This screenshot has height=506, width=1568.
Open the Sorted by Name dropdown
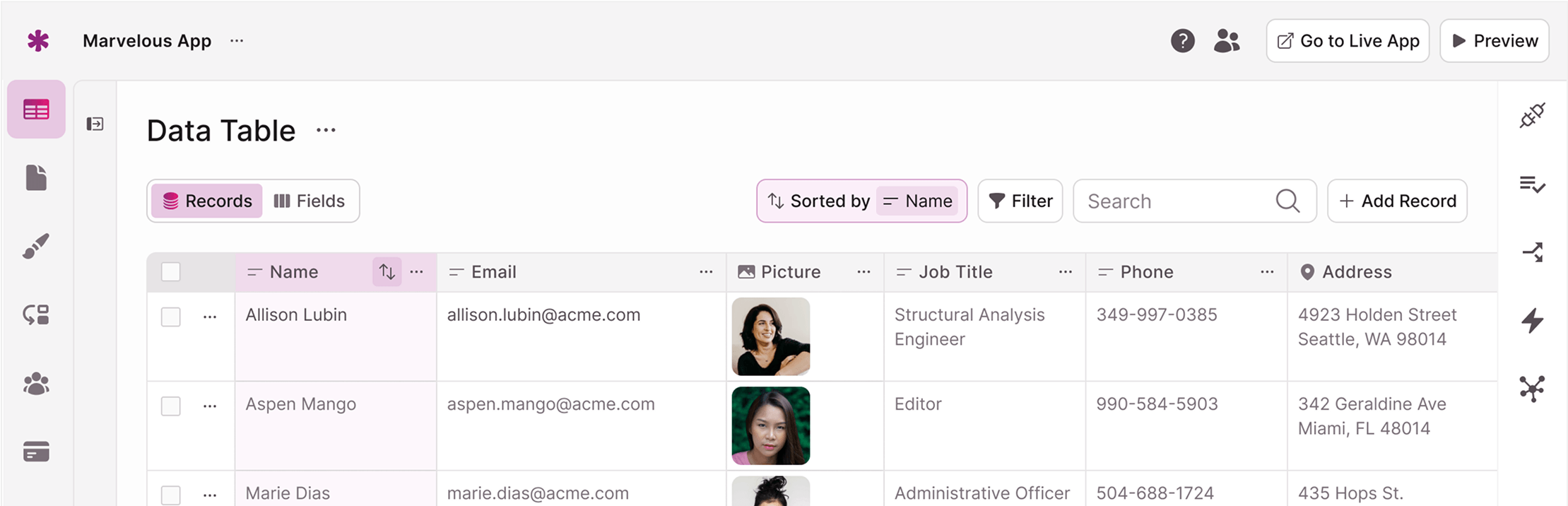point(861,201)
